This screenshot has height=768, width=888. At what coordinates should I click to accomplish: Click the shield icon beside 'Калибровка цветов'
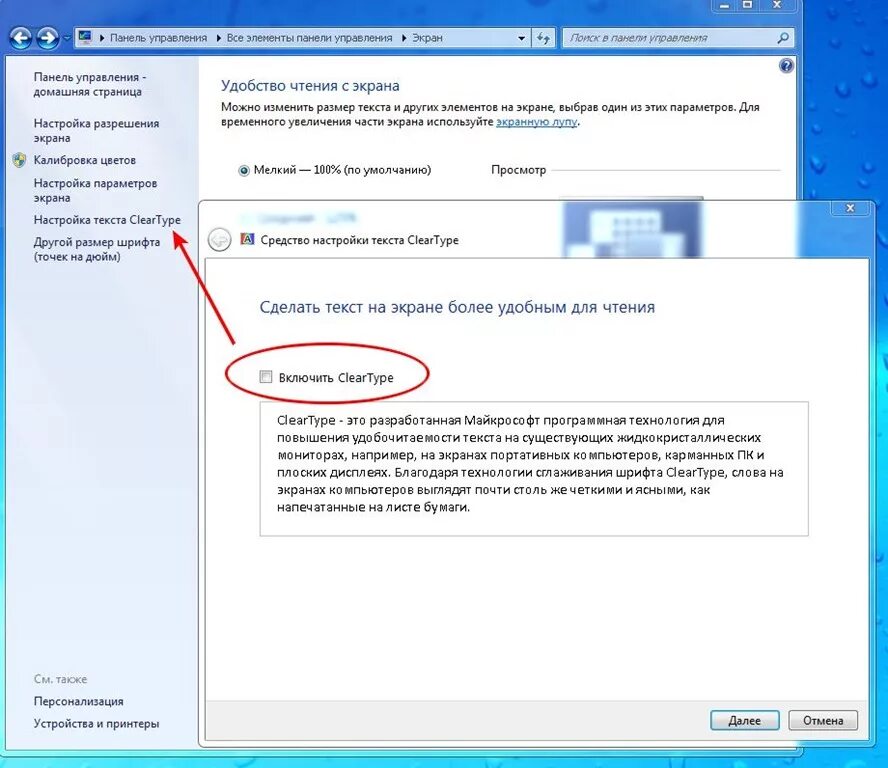pyautogui.click(x=19, y=160)
